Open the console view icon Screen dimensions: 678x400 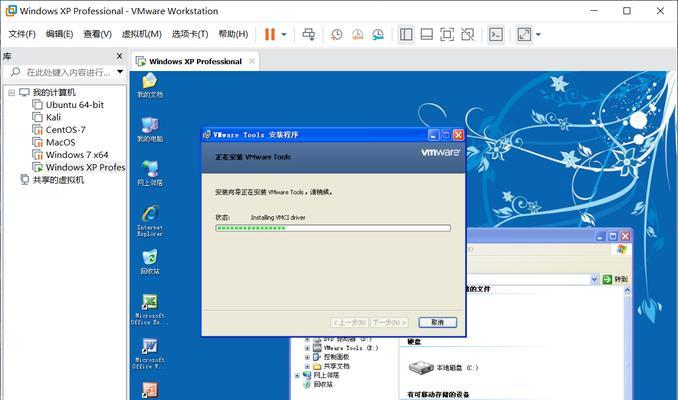[x=496, y=35]
